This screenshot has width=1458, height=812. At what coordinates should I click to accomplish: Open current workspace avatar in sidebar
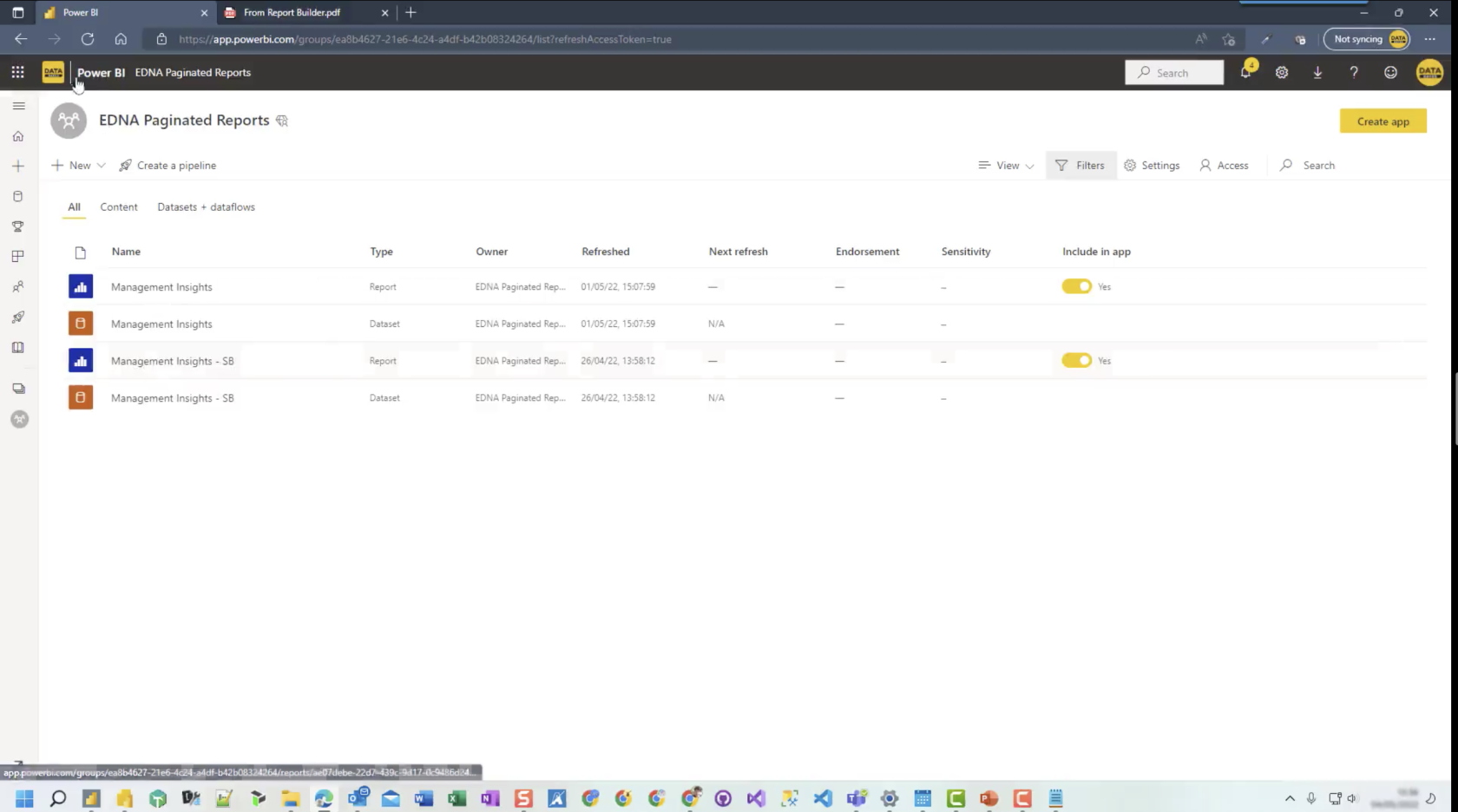pos(19,419)
